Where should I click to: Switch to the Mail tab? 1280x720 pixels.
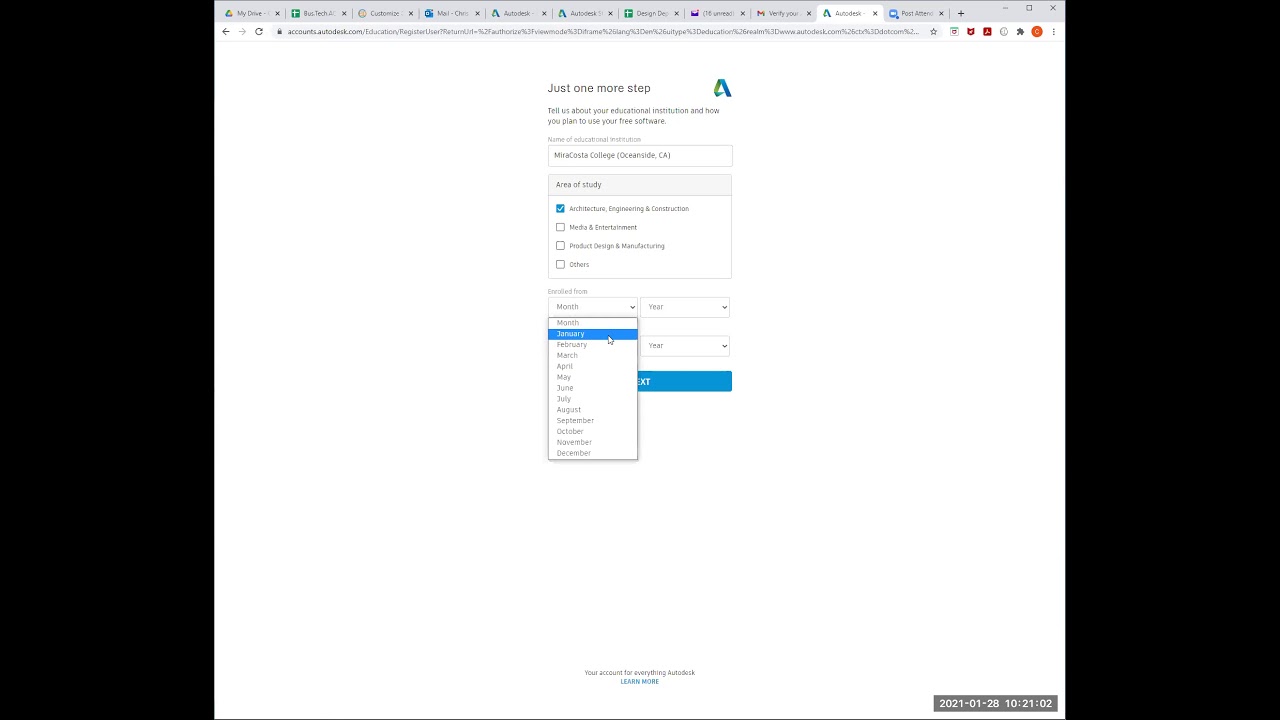click(x=452, y=14)
